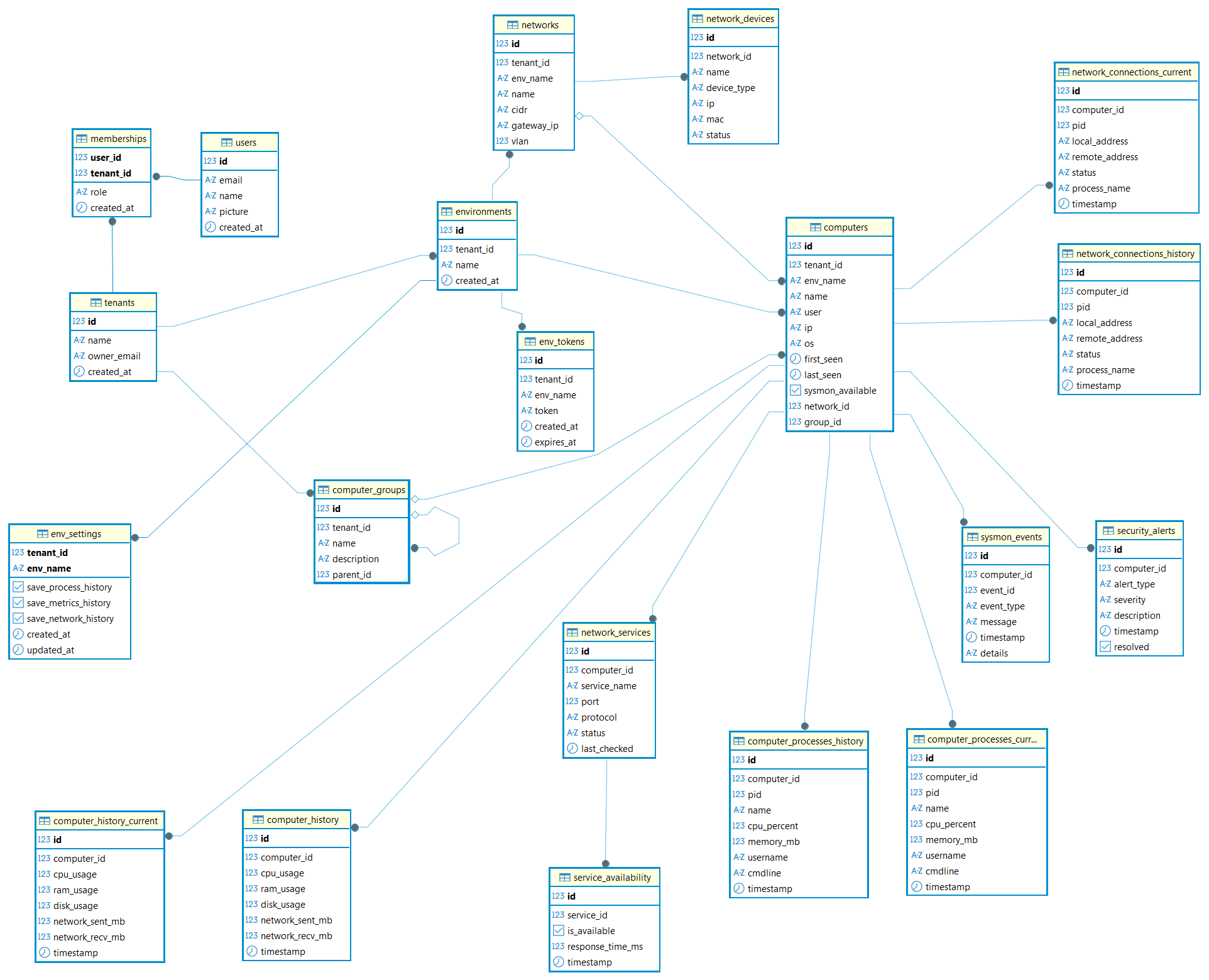Select the tenants table title
Viewport: 1209px width, 980px height.
pyautogui.click(x=119, y=303)
